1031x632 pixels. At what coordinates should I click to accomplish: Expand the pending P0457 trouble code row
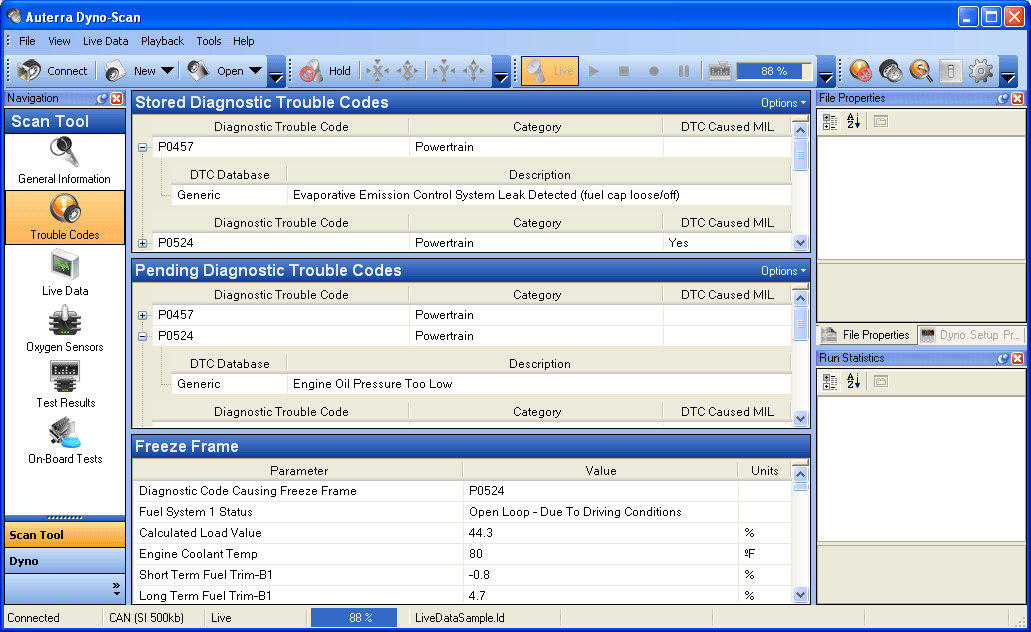click(142, 315)
